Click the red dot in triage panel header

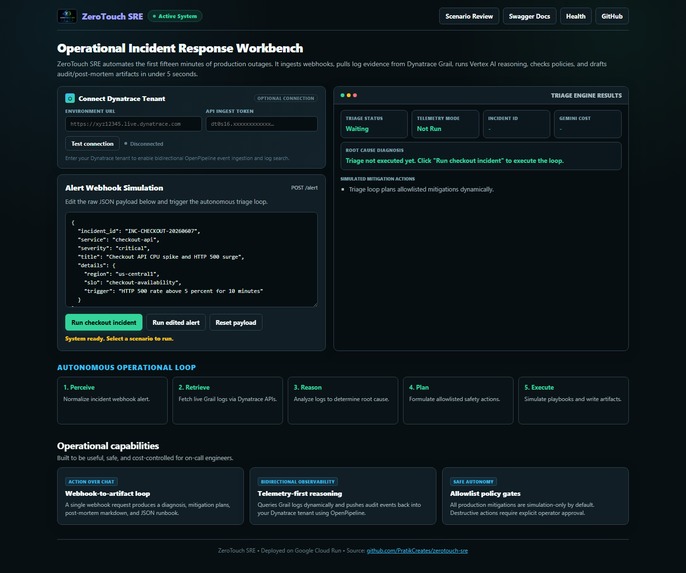(x=355, y=95)
